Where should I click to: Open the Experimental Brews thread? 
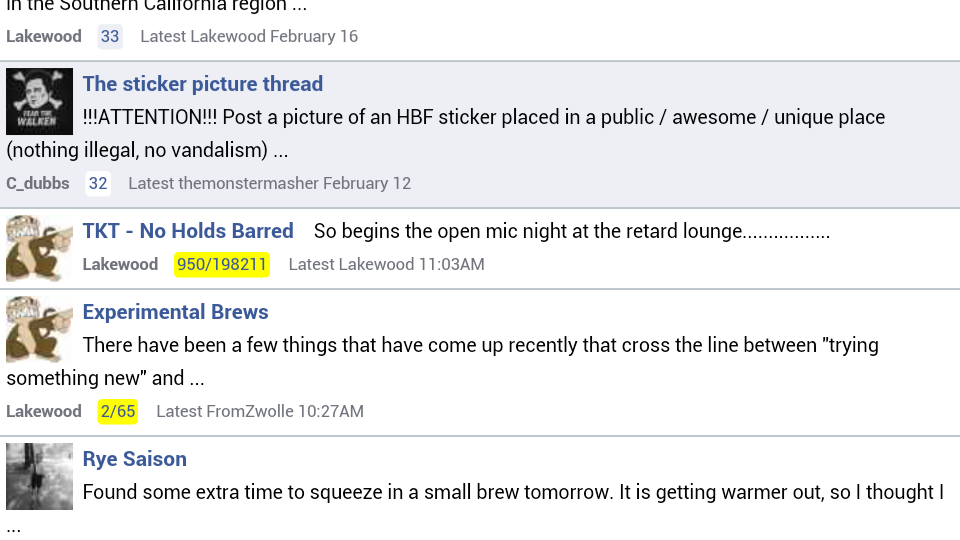[x=176, y=312]
